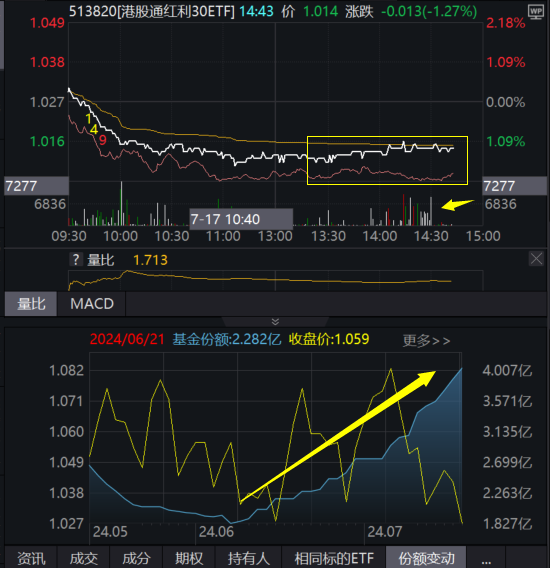Click the 513820[港股通红利30ETF] title

point(151,12)
